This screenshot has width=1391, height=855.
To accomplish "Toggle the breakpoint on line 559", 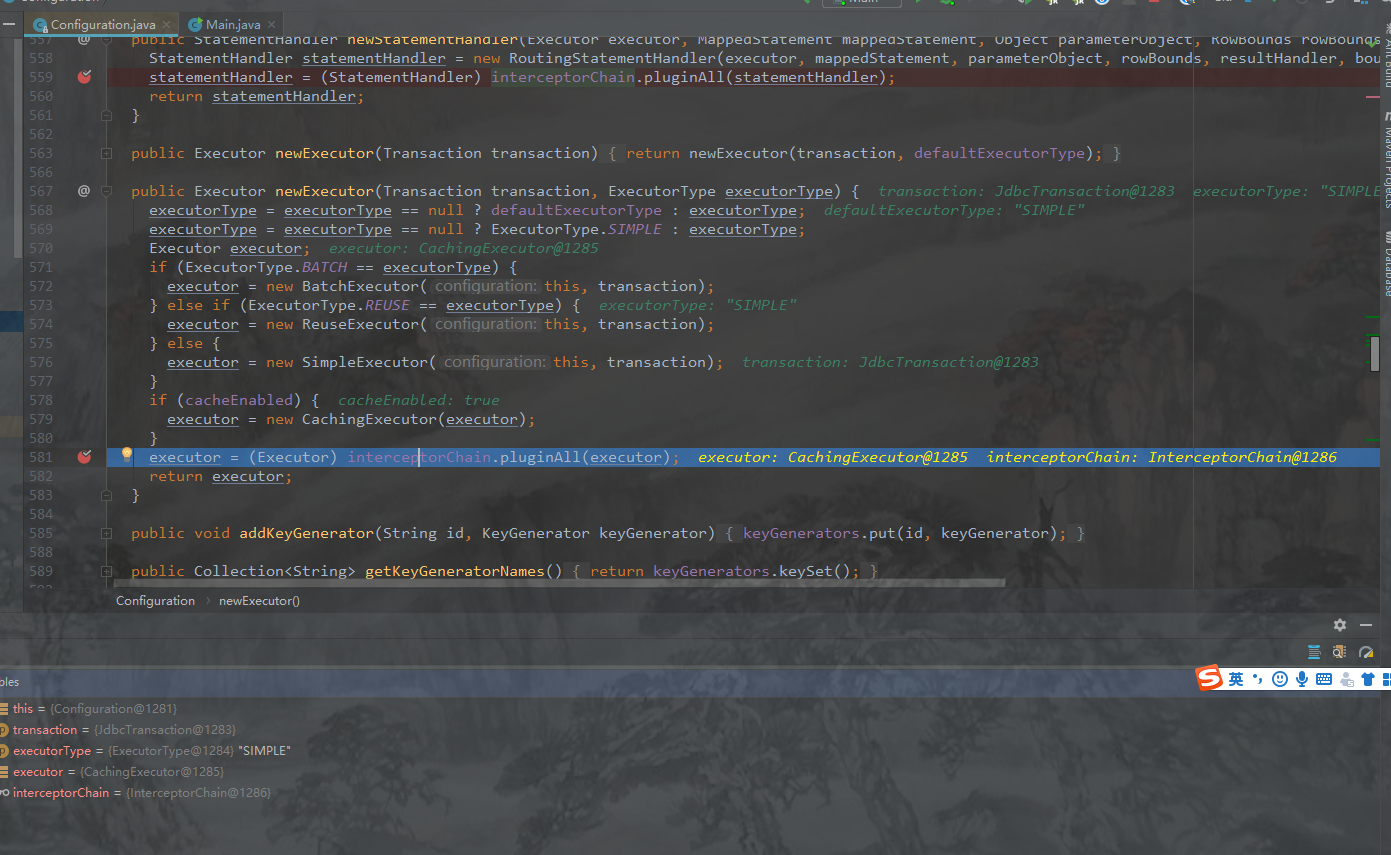I will click(84, 77).
